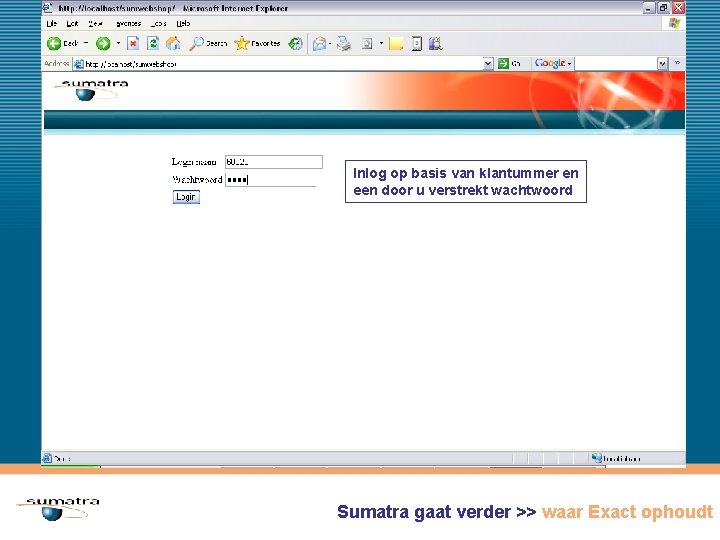Click the Sumatra logo in page header
720x540 pixels.
coord(91,90)
